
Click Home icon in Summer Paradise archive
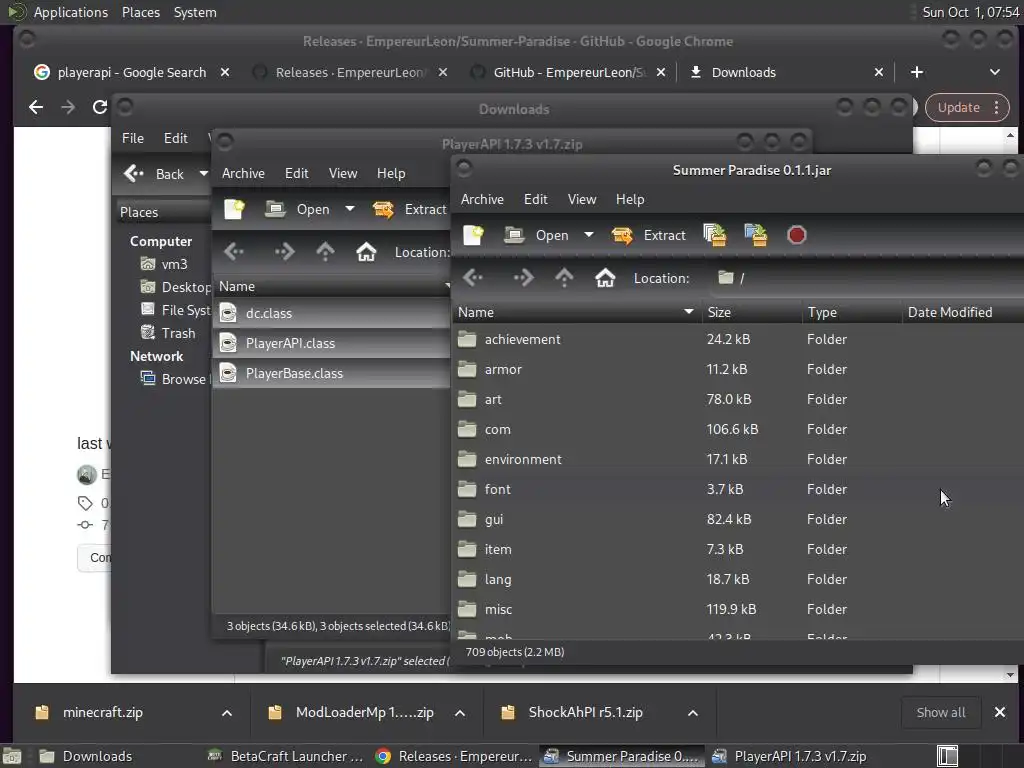(605, 278)
